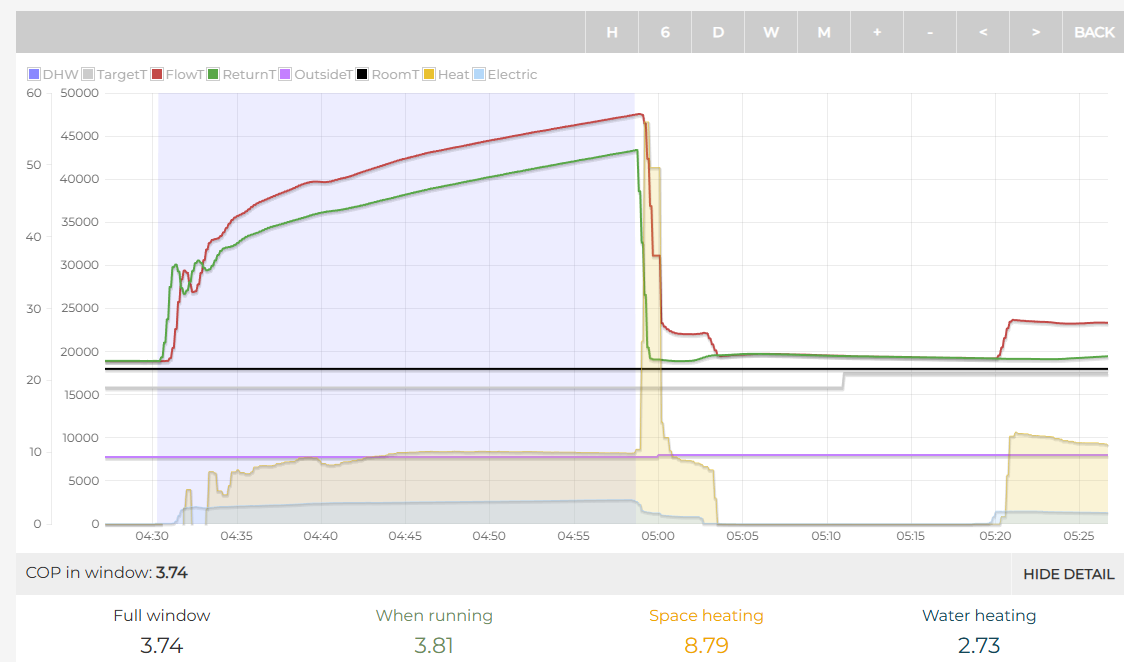Pan right with the > button
The width and height of the screenshot is (1124, 662).
point(1036,32)
